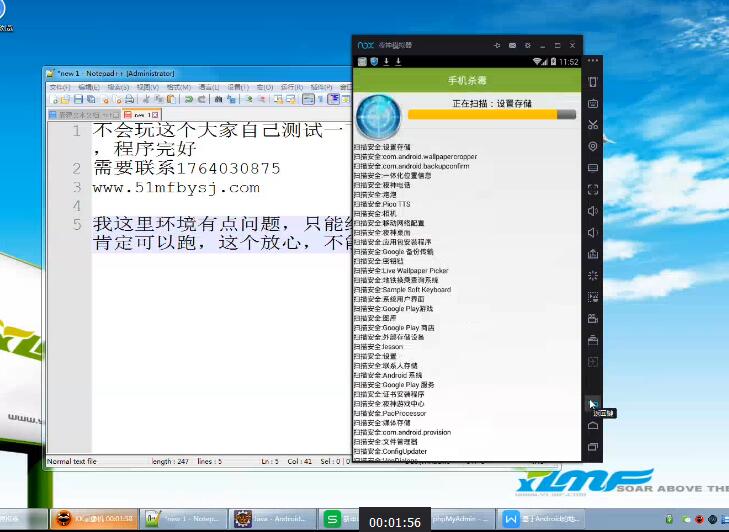Click the shake device icon in Nox sidebar

[593, 82]
